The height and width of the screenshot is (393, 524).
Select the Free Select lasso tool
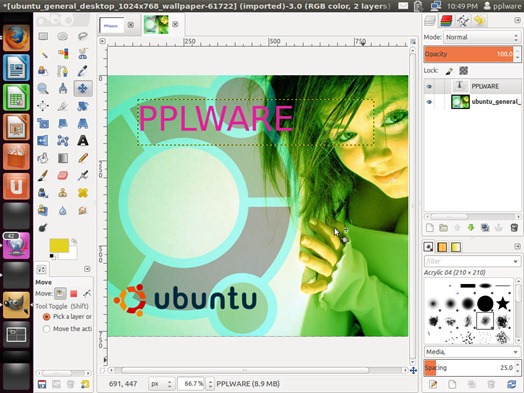click(83, 36)
